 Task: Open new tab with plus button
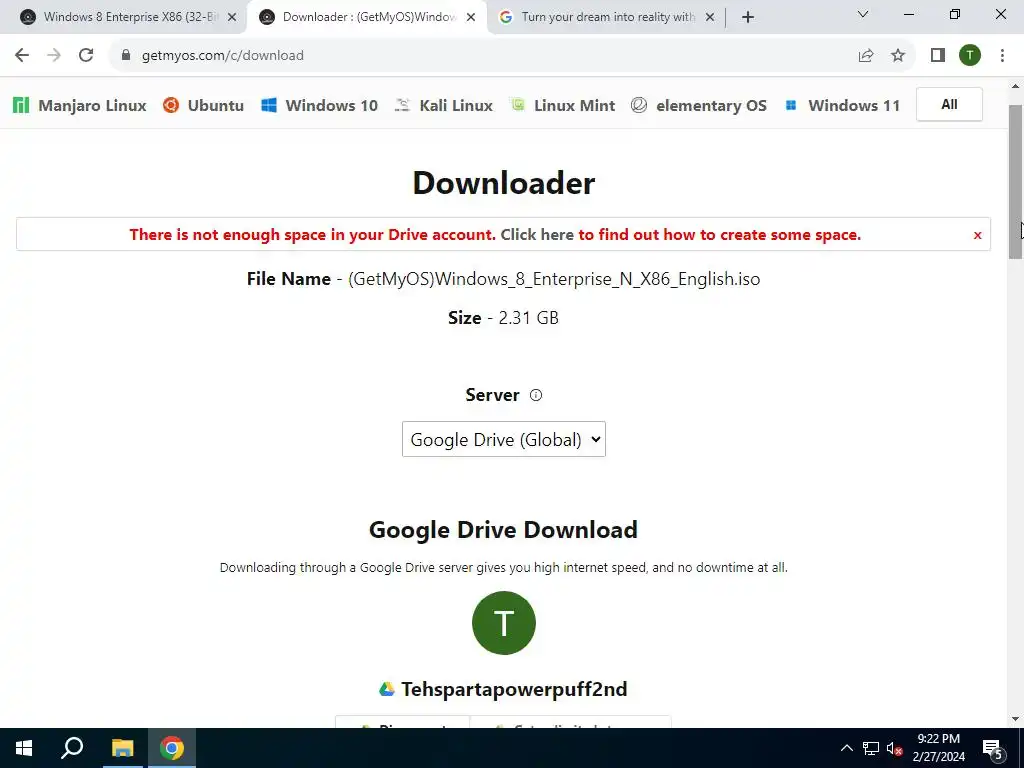pyautogui.click(x=748, y=17)
